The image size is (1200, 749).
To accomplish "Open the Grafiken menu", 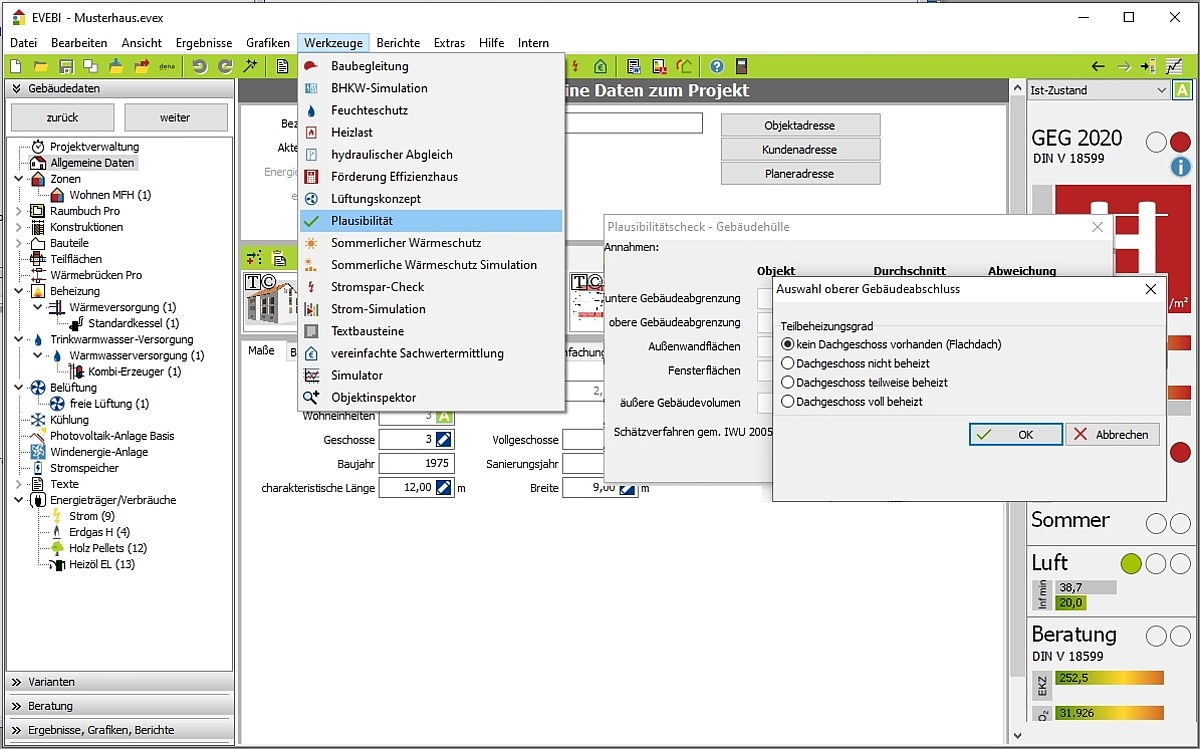I will pyautogui.click(x=268, y=43).
